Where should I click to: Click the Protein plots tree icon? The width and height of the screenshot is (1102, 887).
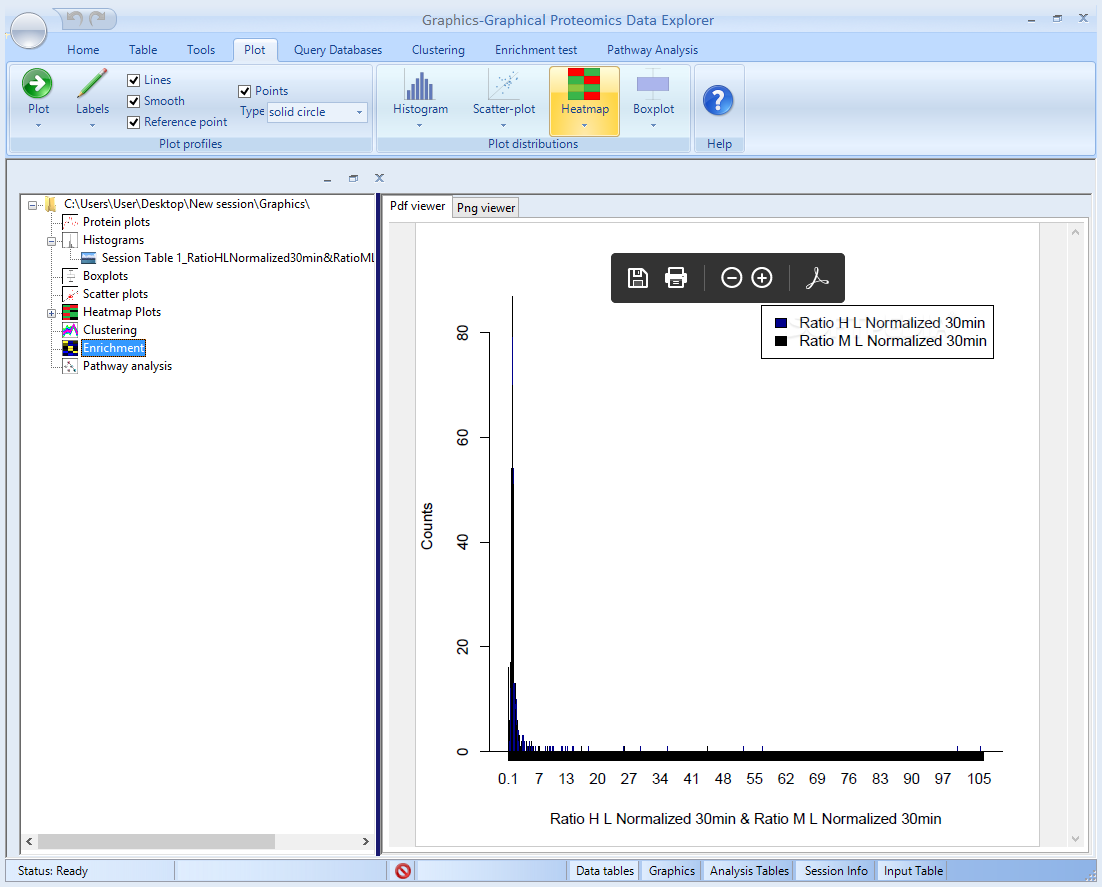tap(70, 222)
